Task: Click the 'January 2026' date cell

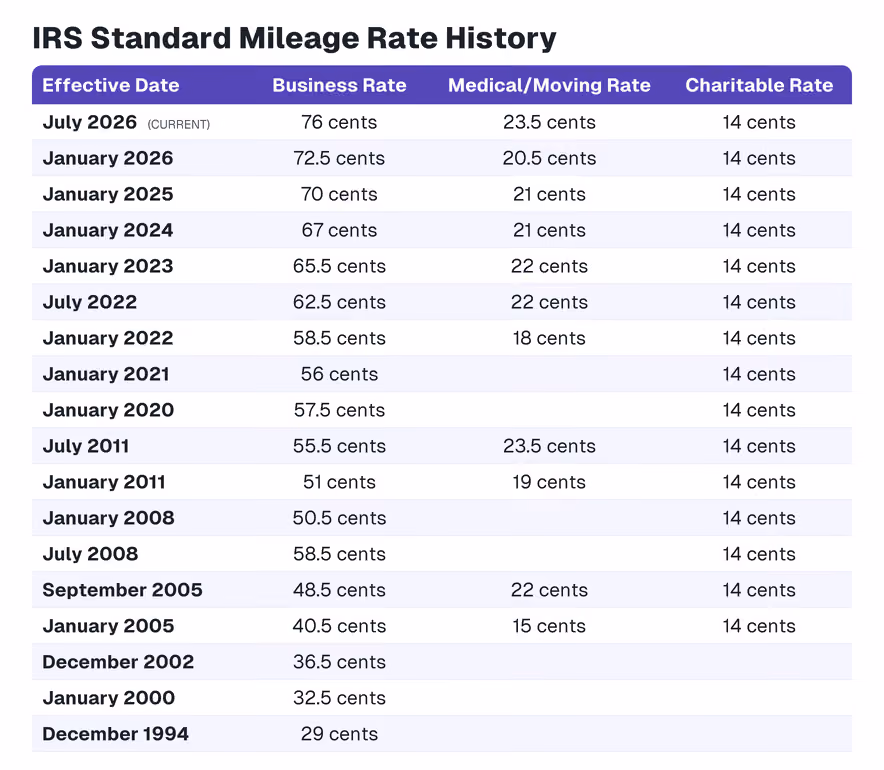Action: tap(108, 158)
